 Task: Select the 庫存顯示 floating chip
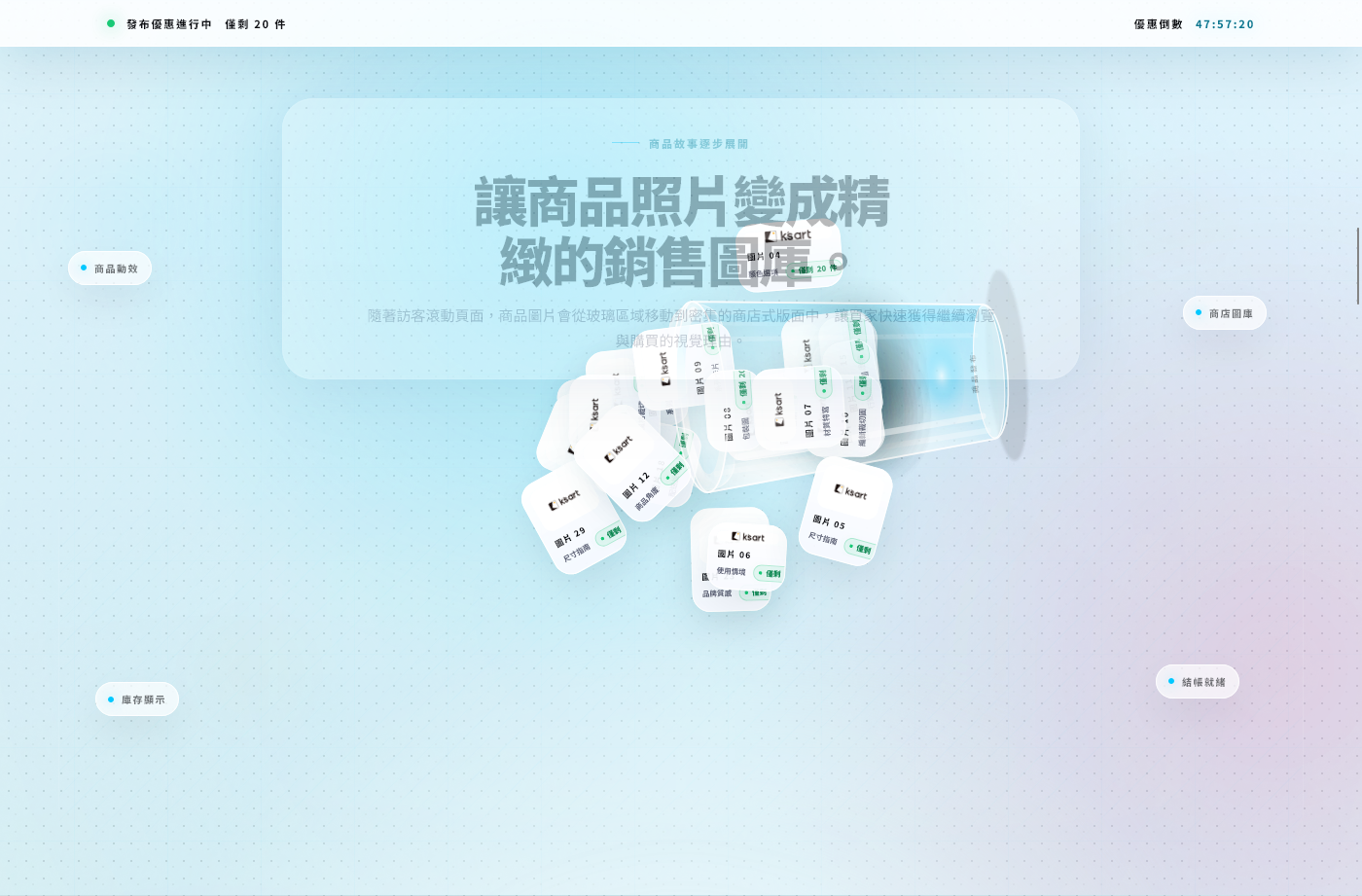137,699
